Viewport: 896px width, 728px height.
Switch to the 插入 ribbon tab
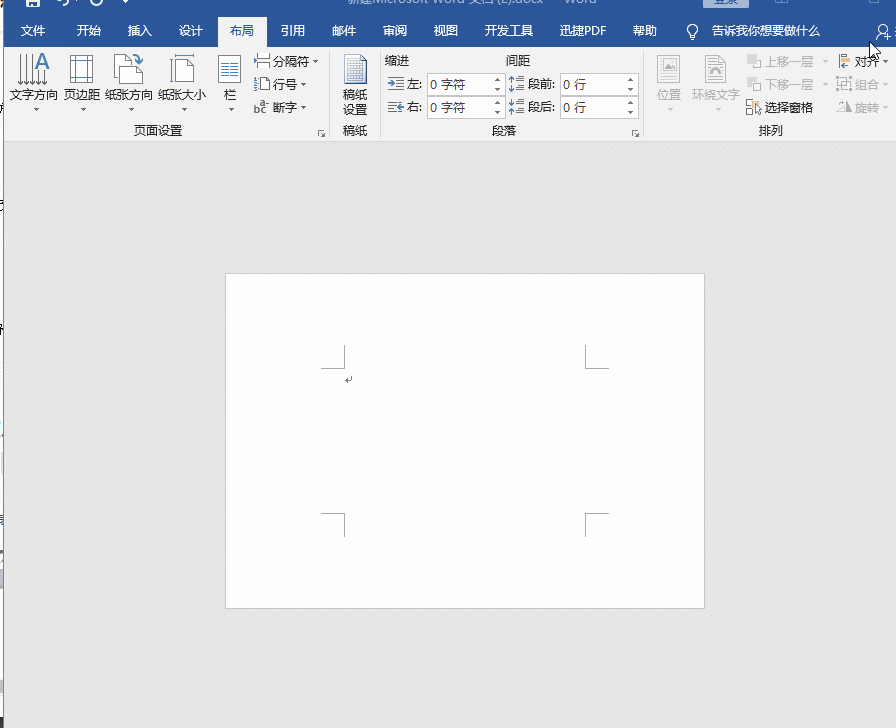click(x=139, y=31)
